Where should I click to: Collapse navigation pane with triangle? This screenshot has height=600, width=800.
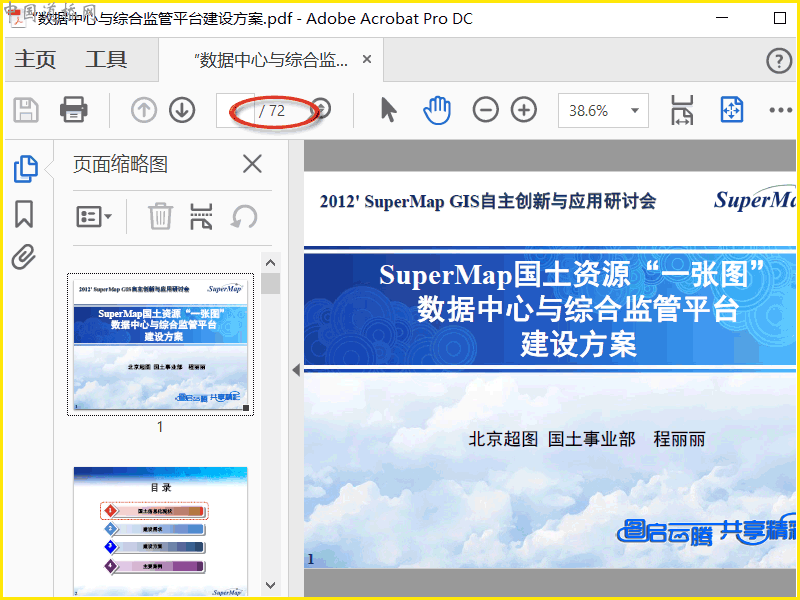tap(296, 370)
